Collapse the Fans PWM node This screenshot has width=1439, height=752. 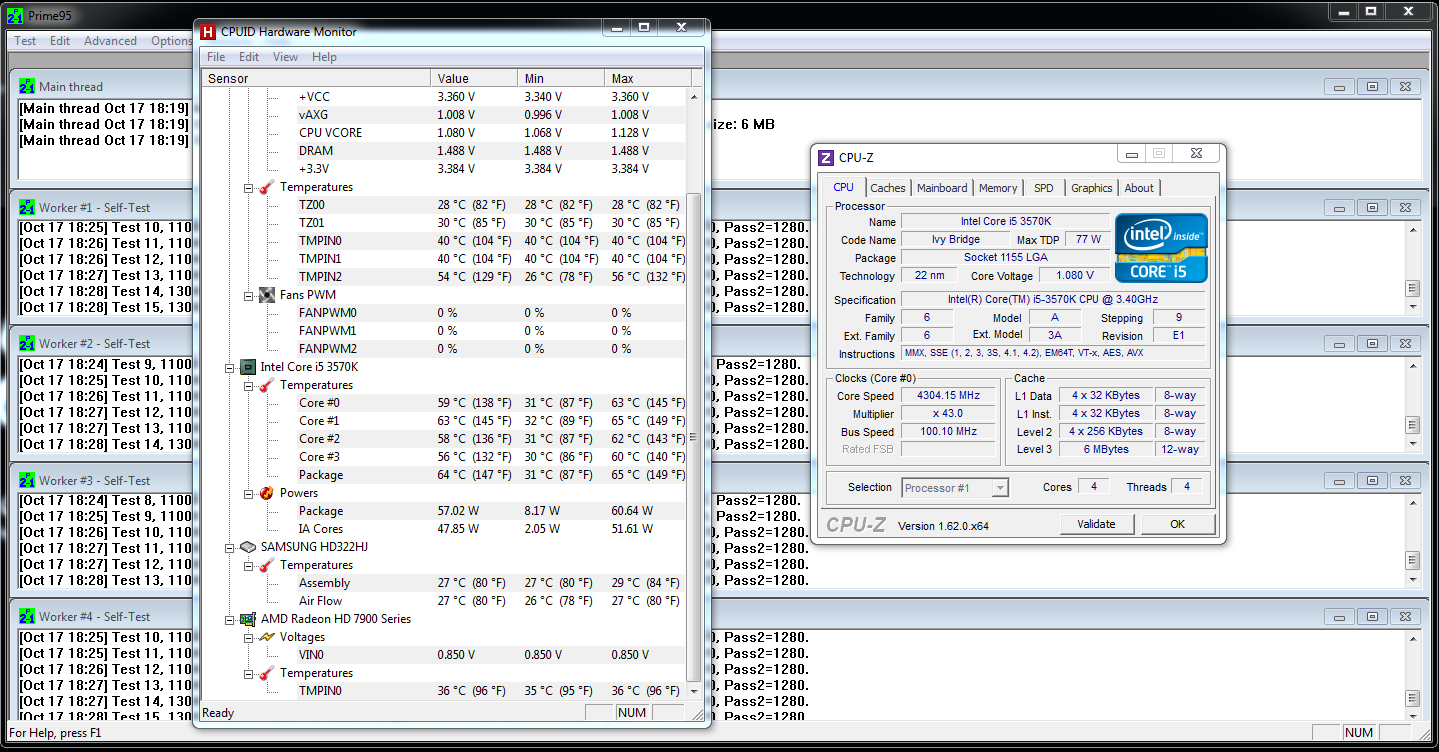249,295
